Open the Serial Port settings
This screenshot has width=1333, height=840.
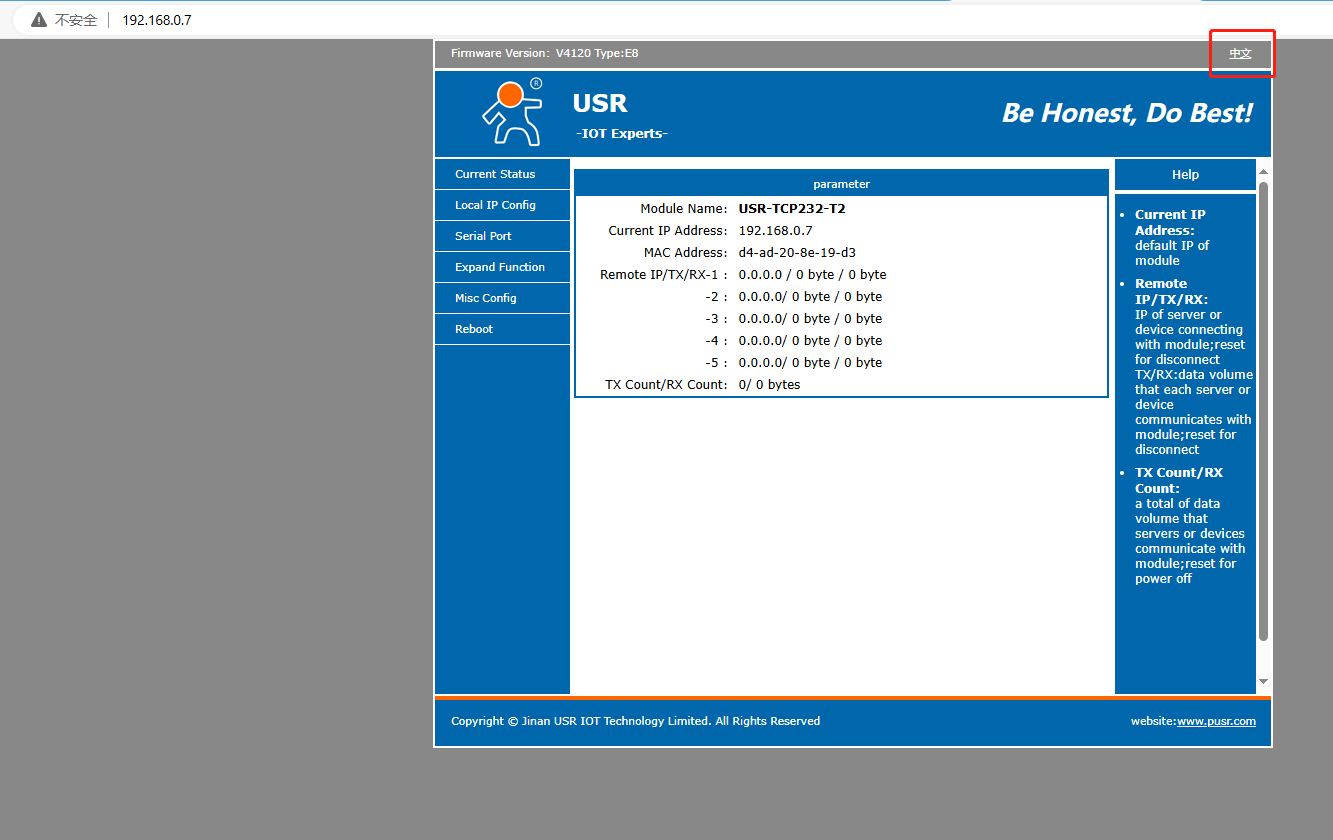[483, 236]
